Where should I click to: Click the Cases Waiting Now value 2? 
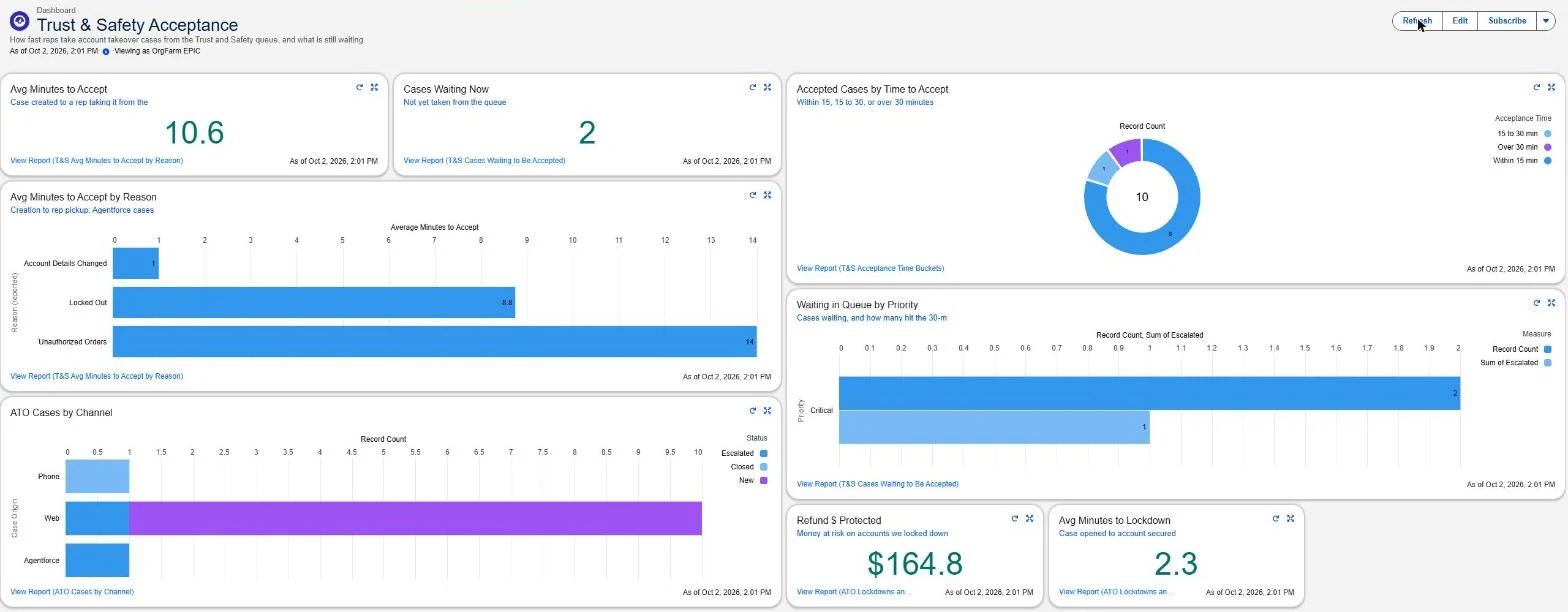pos(587,132)
